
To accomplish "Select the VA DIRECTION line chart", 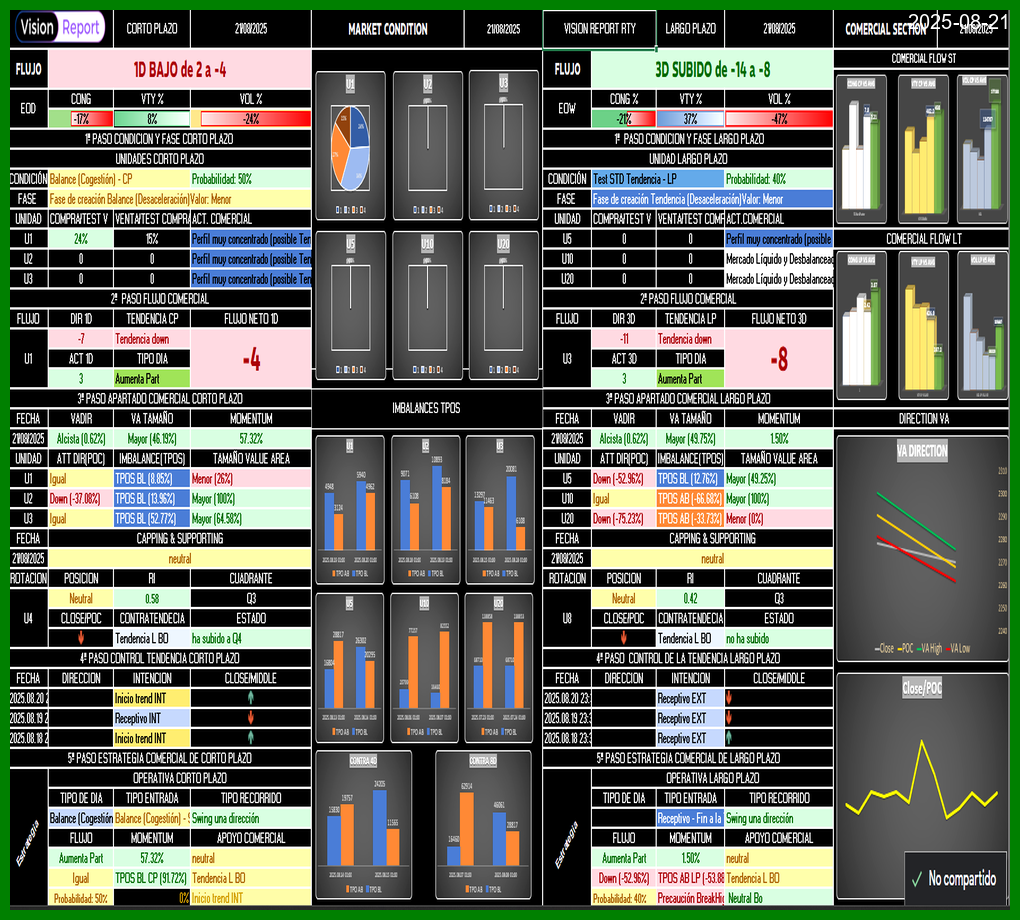I will 922,549.
